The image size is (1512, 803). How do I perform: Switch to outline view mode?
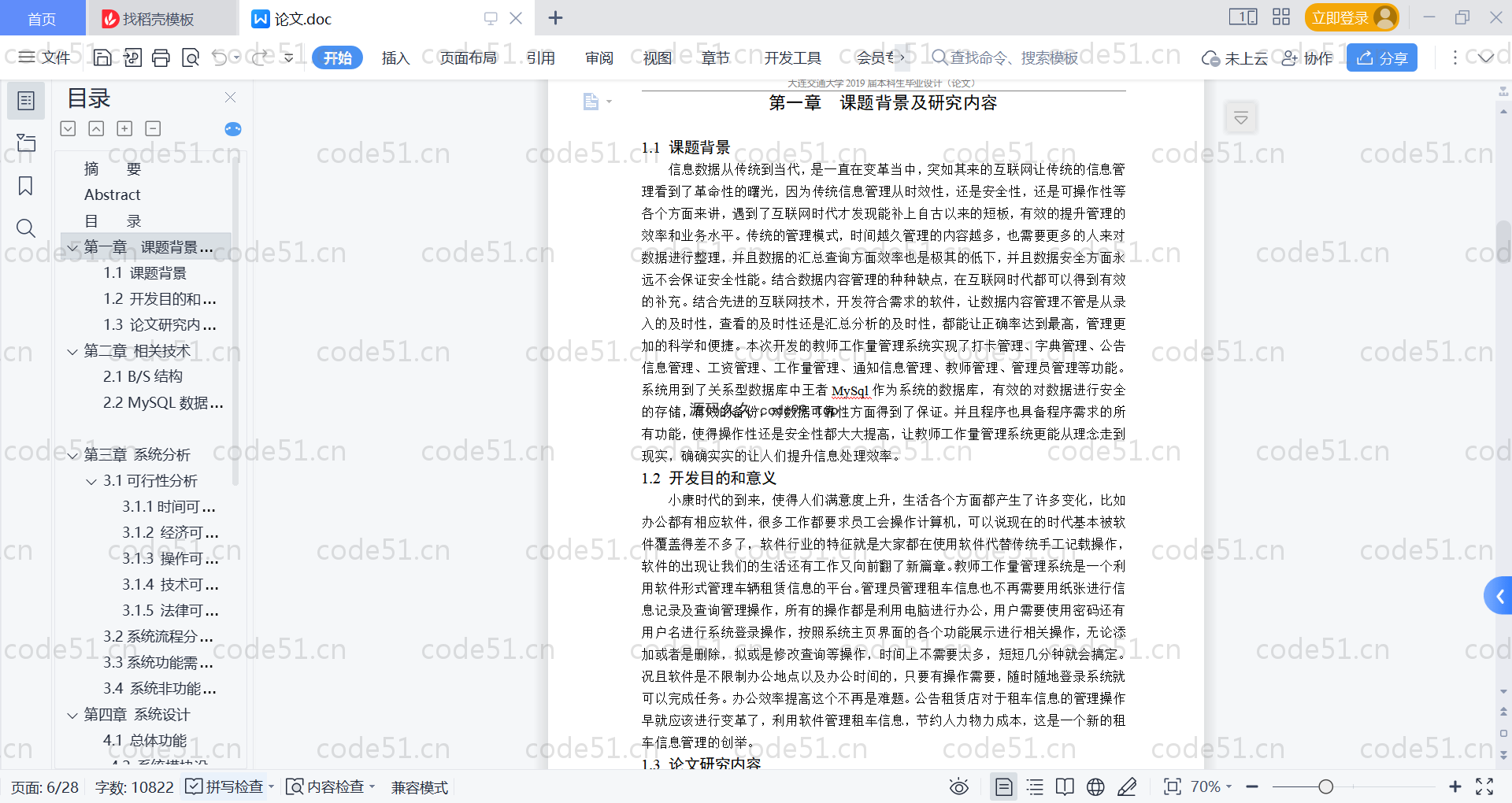point(1035,786)
